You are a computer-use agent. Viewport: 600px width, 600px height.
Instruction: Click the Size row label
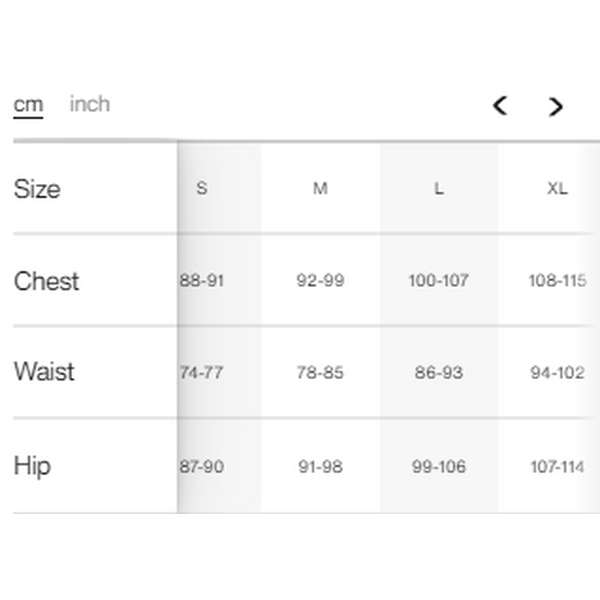pos(37,189)
